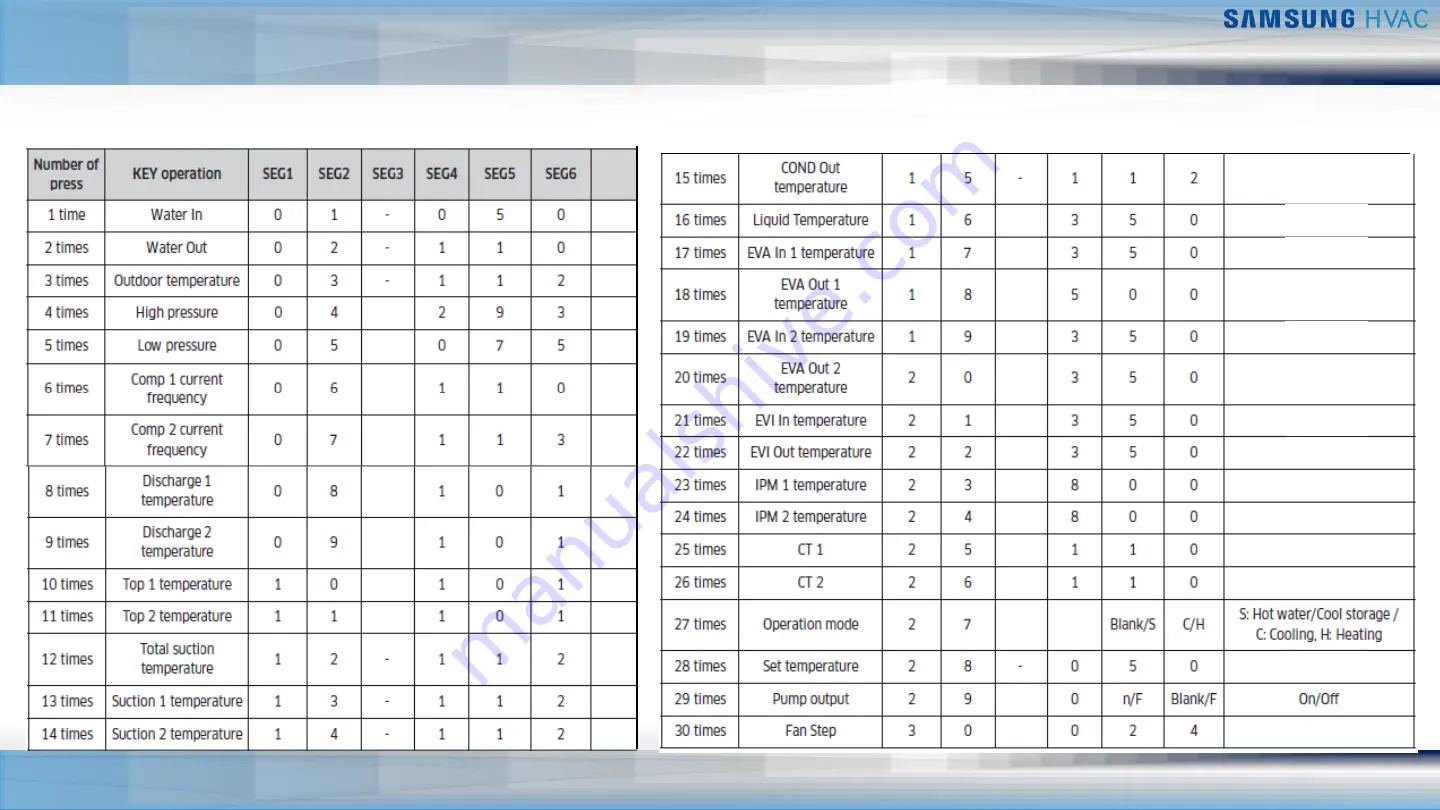The width and height of the screenshot is (1440, 810).
Task: Select the 'S: Hot water/Cool storage' note
Action: tap(1319, 625)
